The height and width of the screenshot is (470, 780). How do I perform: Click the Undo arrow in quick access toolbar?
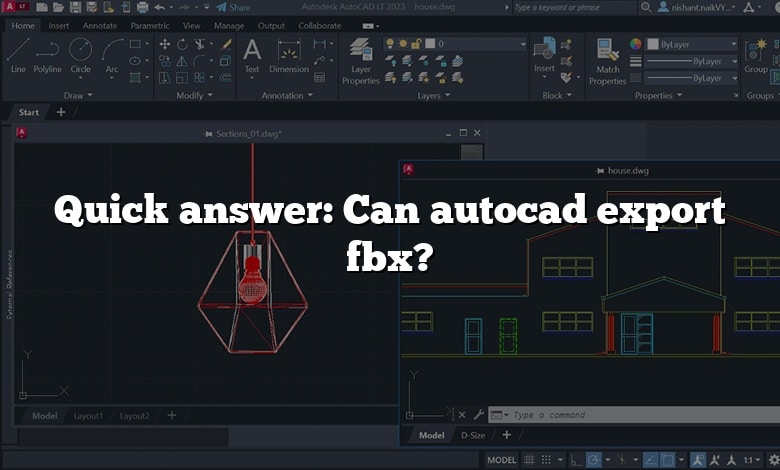pyautogui.click(x=160, y=7)
